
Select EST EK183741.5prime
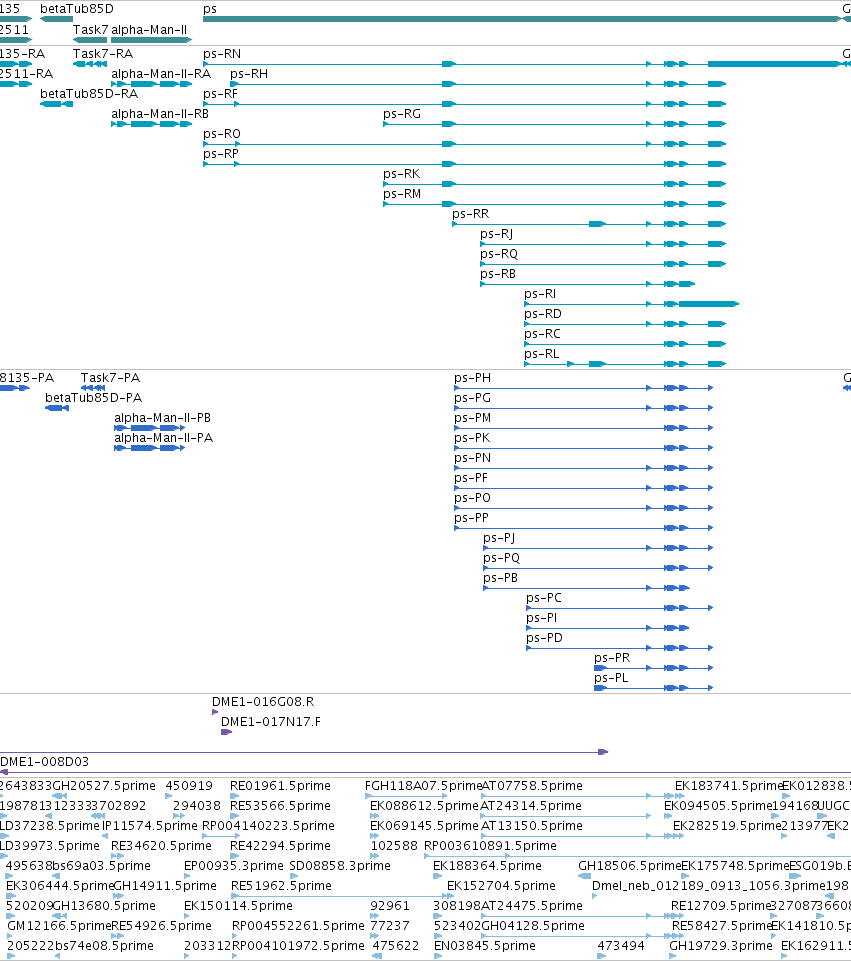point(680,796)
